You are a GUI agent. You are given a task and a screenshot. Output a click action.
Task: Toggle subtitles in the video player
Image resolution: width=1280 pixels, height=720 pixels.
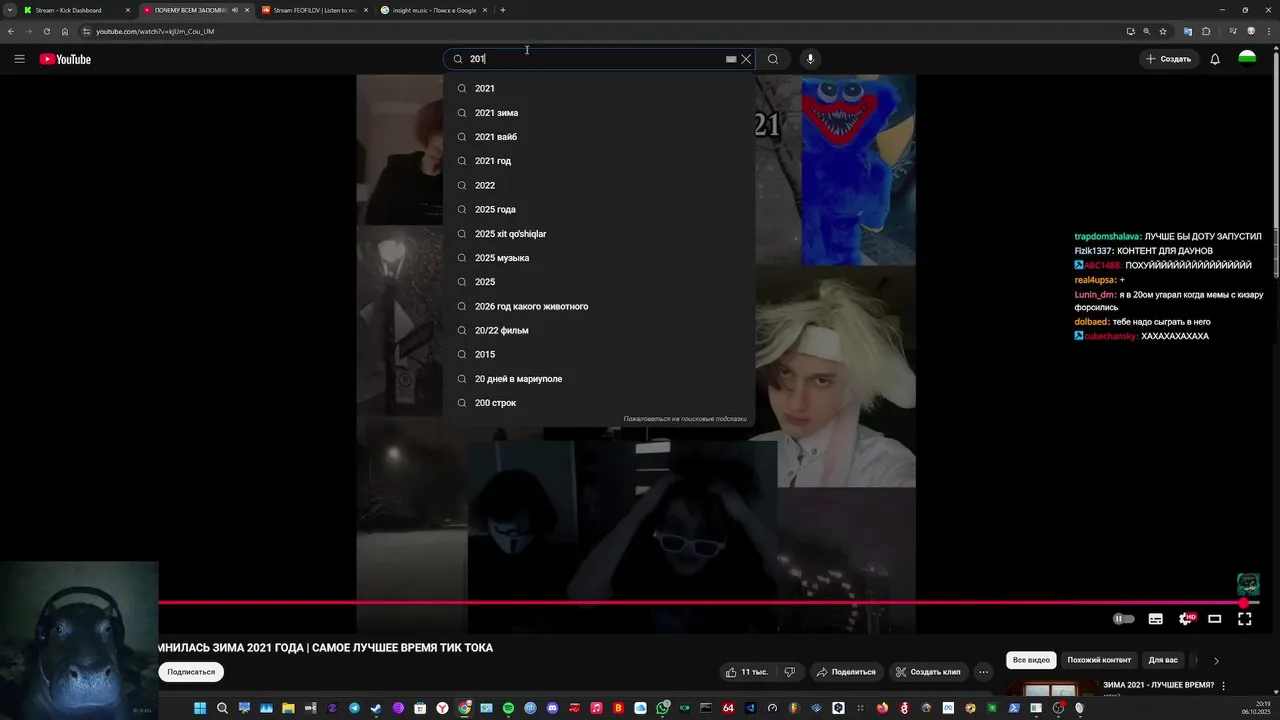click(x=1155, y=619)
